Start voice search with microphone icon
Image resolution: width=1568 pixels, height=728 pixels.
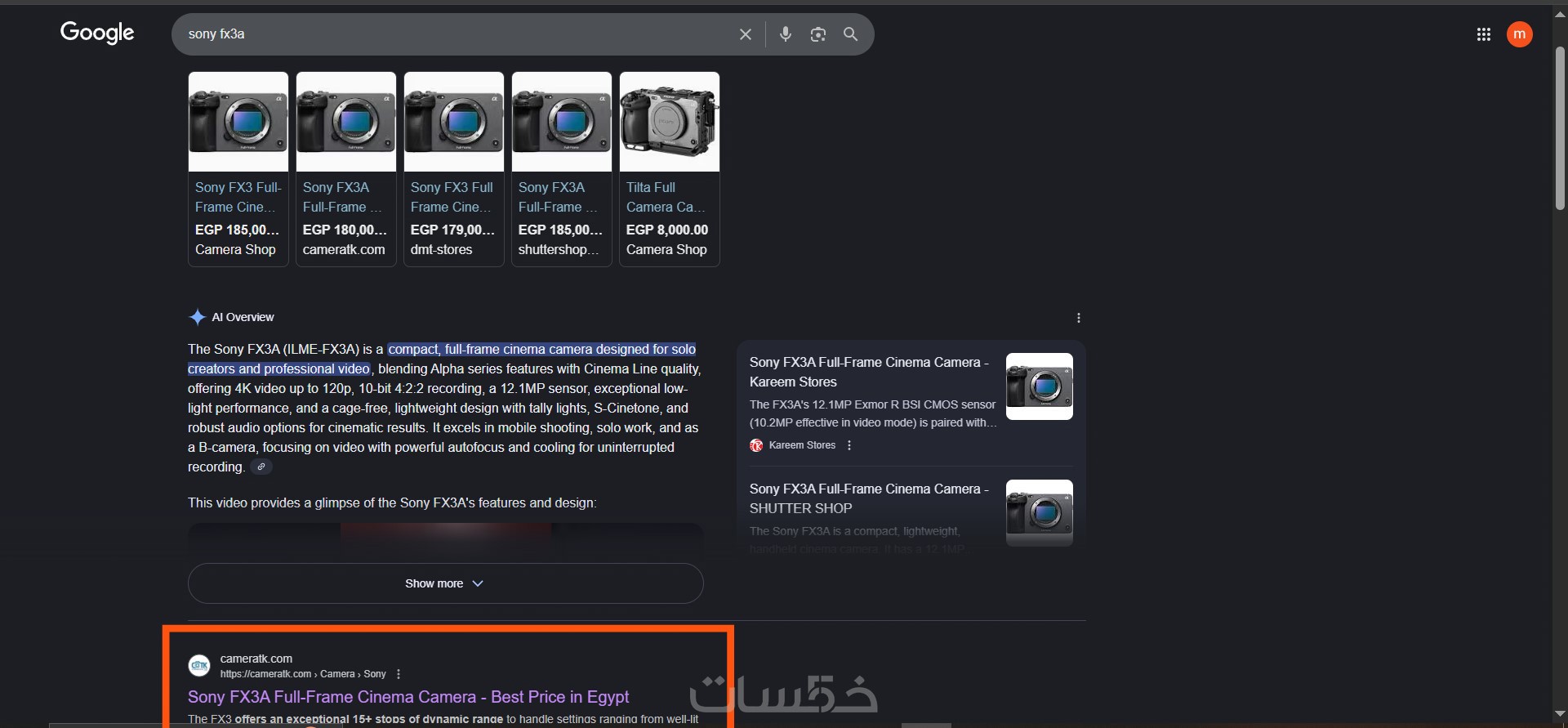pyautogui.click(x=786, y=34)
